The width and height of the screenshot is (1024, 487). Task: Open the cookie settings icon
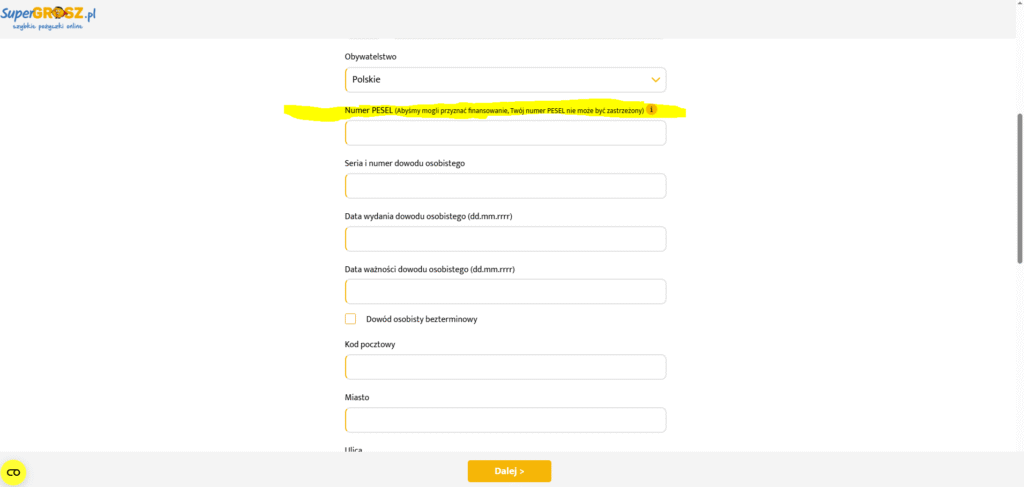click(14, 472)
